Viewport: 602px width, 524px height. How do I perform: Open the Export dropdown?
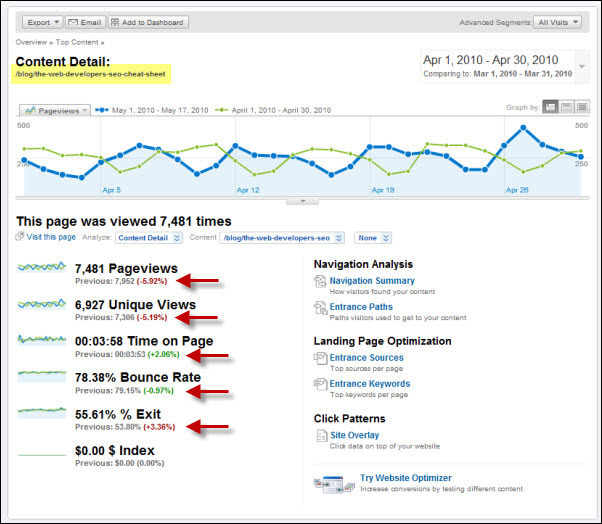tap(42, 21)
